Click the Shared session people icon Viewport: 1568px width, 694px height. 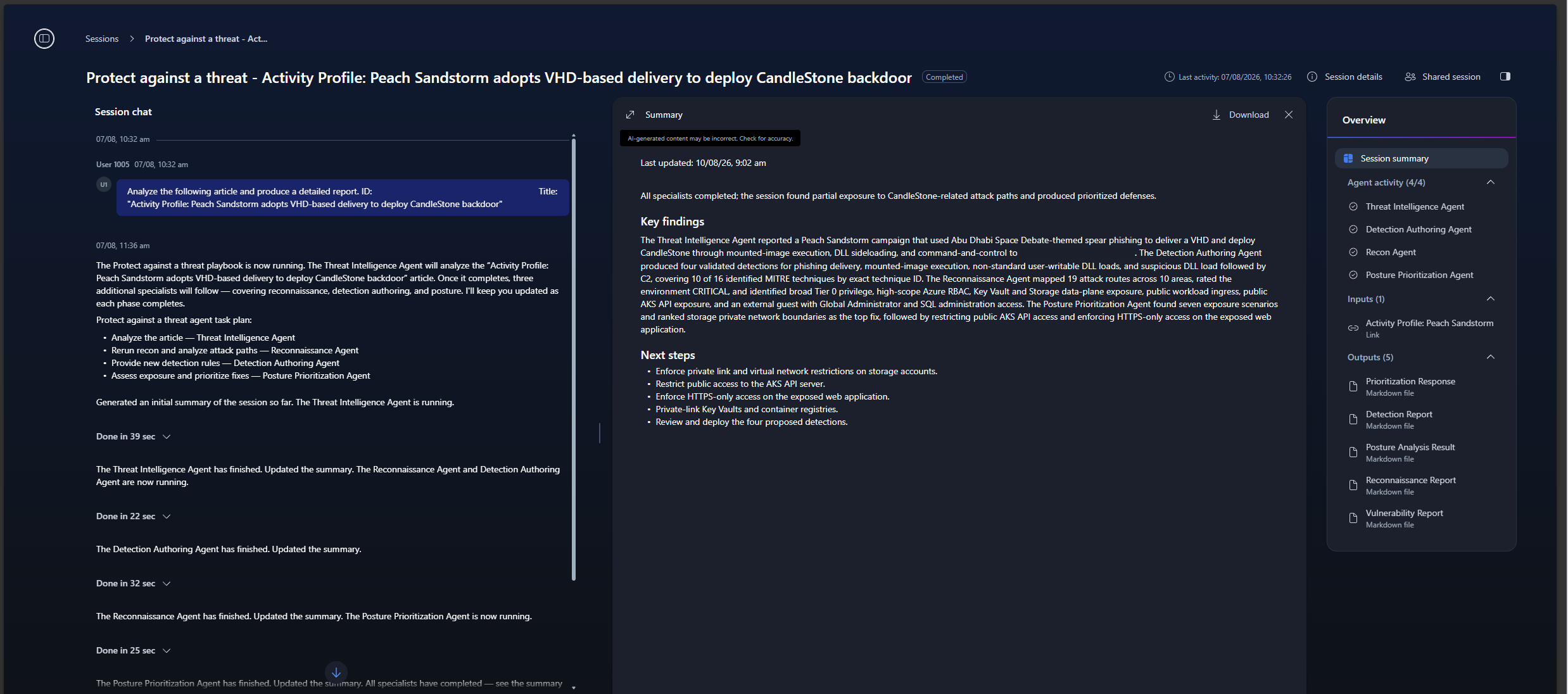tap(1410, 77)
